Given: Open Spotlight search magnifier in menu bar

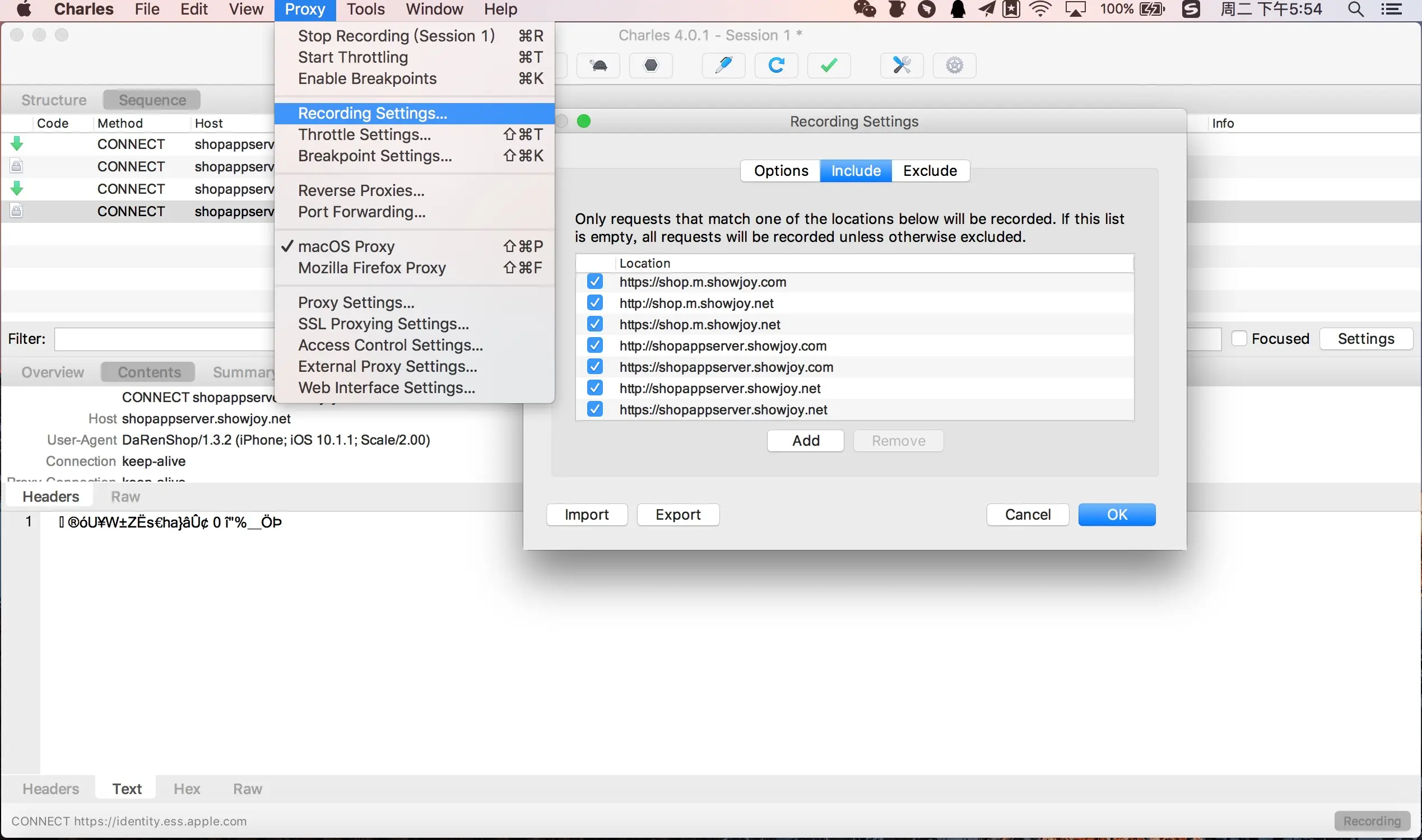Looking at the screenshot, I should tap(1355, 10).
